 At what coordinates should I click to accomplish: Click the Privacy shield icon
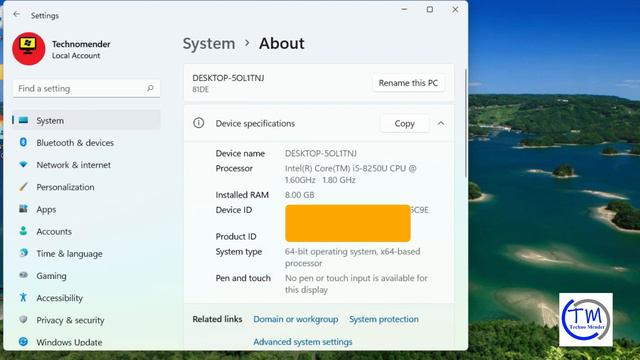pyautogui.click(x=23, y=320)
